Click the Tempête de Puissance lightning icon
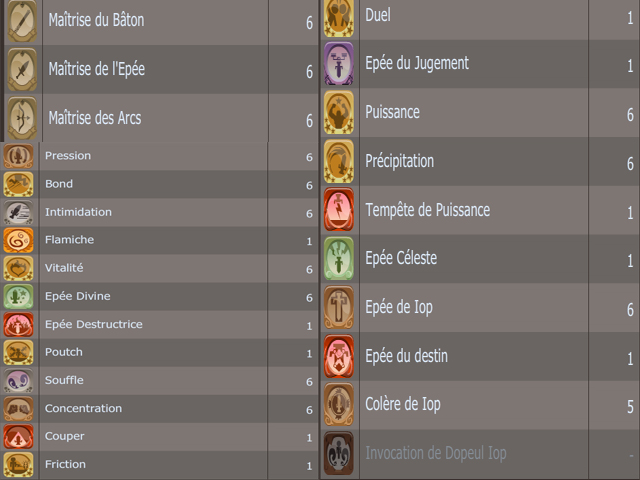The width and height of the screenshot is (640, 480). click(338, 210)
